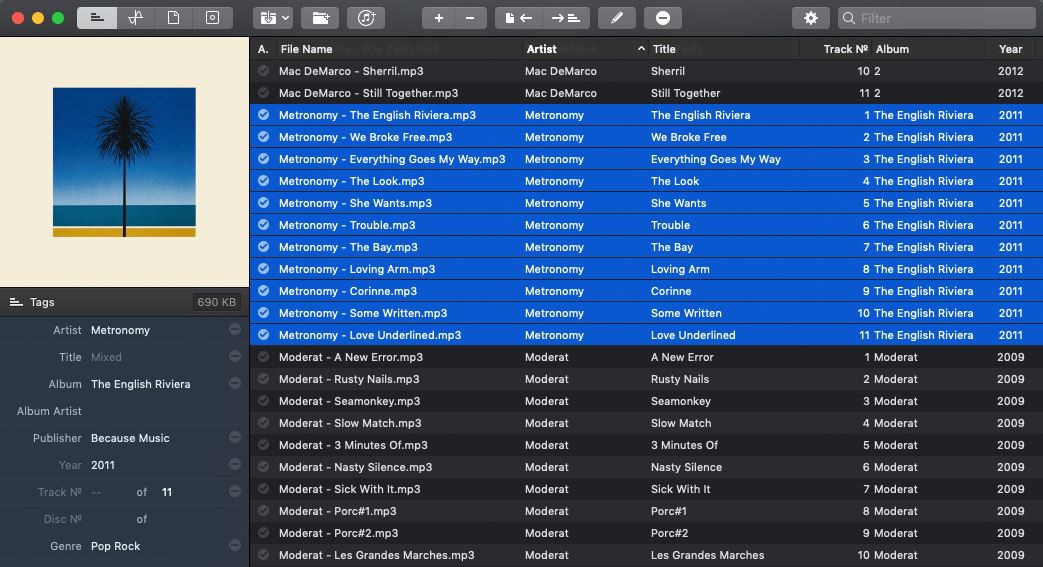Select file Moderat - Porc#1.mp3
The width and height of the screenshot is (1043, 567).
click(x=337, y=511)
